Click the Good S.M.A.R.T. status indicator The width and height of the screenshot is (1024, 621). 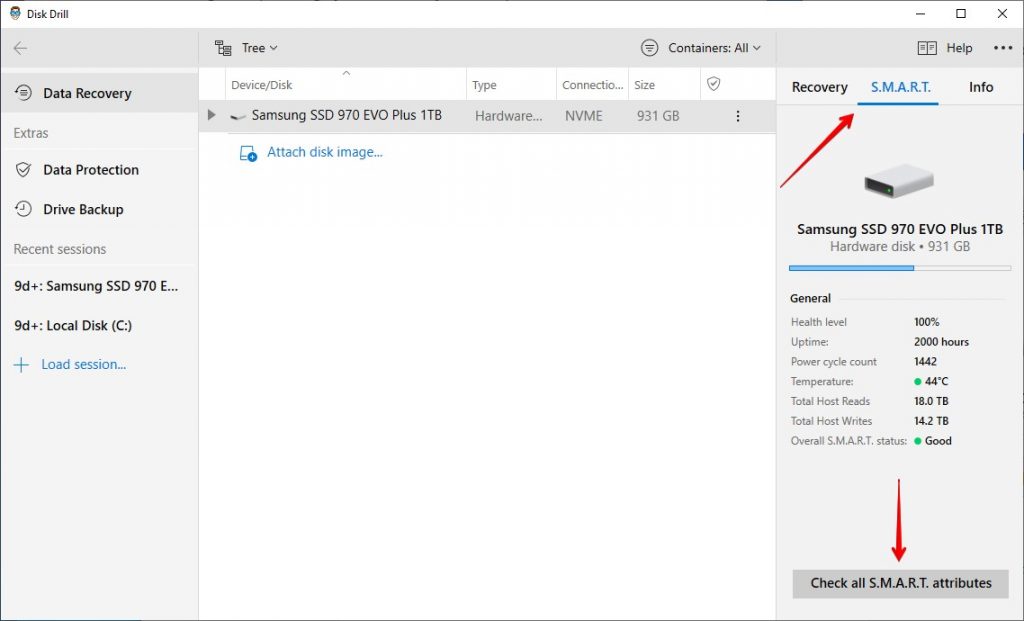click(x=917, y=441)
